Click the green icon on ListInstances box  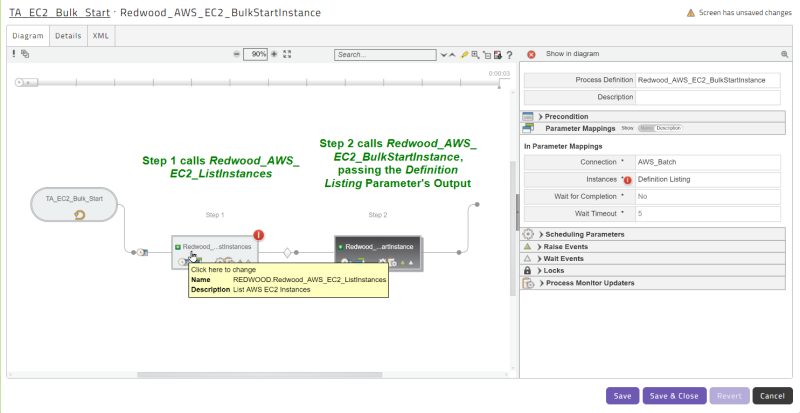point(178,247)
